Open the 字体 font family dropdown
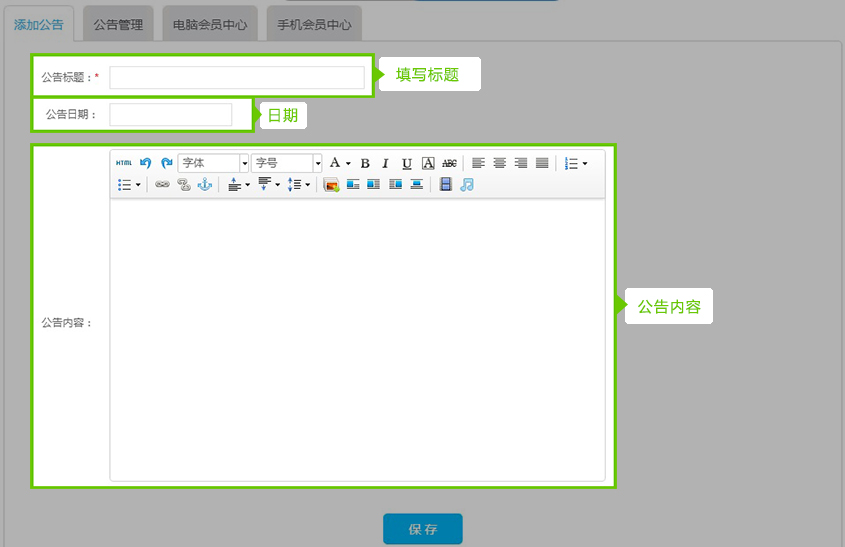 point(213,163)
